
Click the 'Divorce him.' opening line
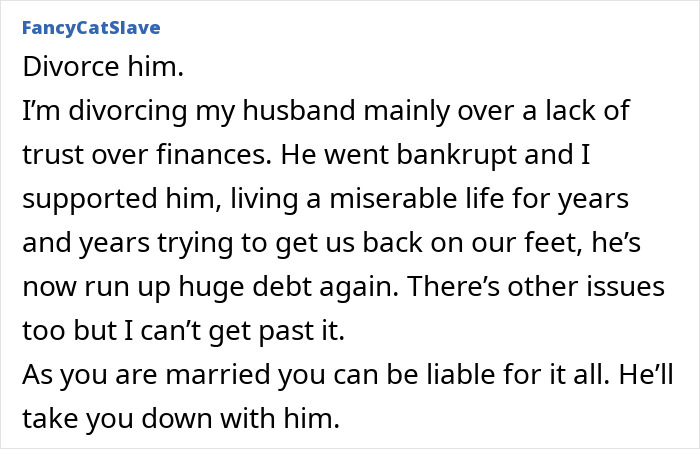[86, 70]
